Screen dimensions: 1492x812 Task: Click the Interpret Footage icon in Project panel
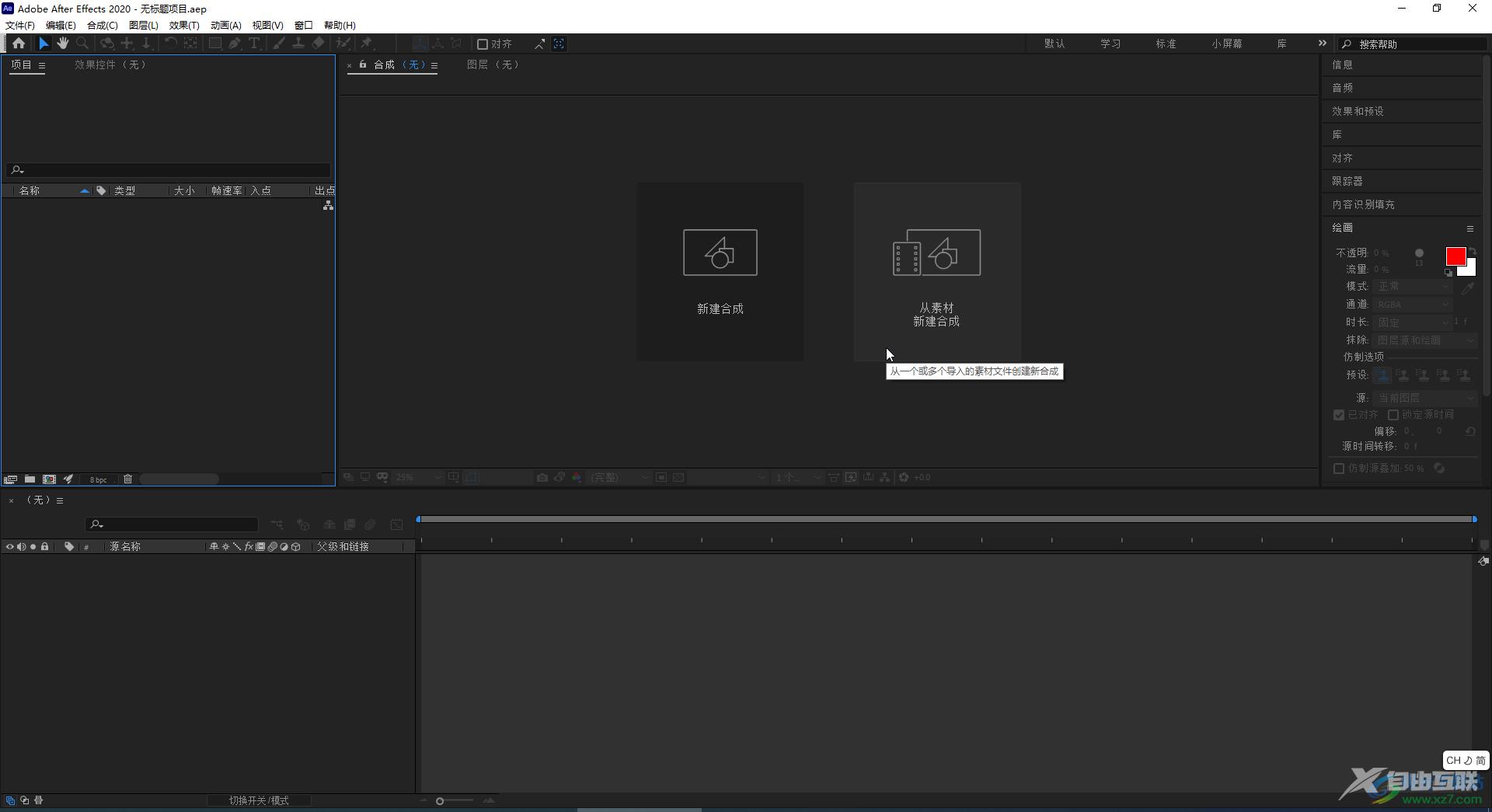click(x=11, y=479)
